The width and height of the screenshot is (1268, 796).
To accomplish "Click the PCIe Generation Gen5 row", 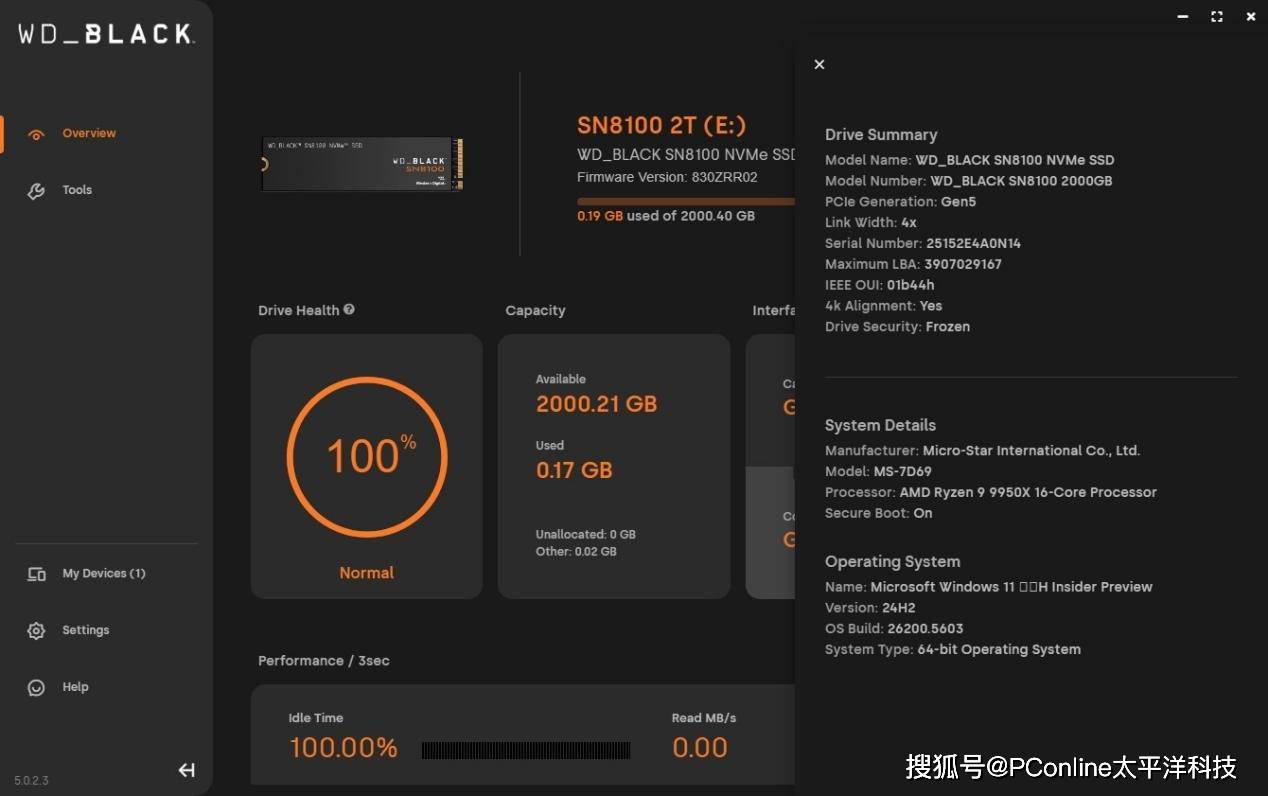I will pos(900,202).
